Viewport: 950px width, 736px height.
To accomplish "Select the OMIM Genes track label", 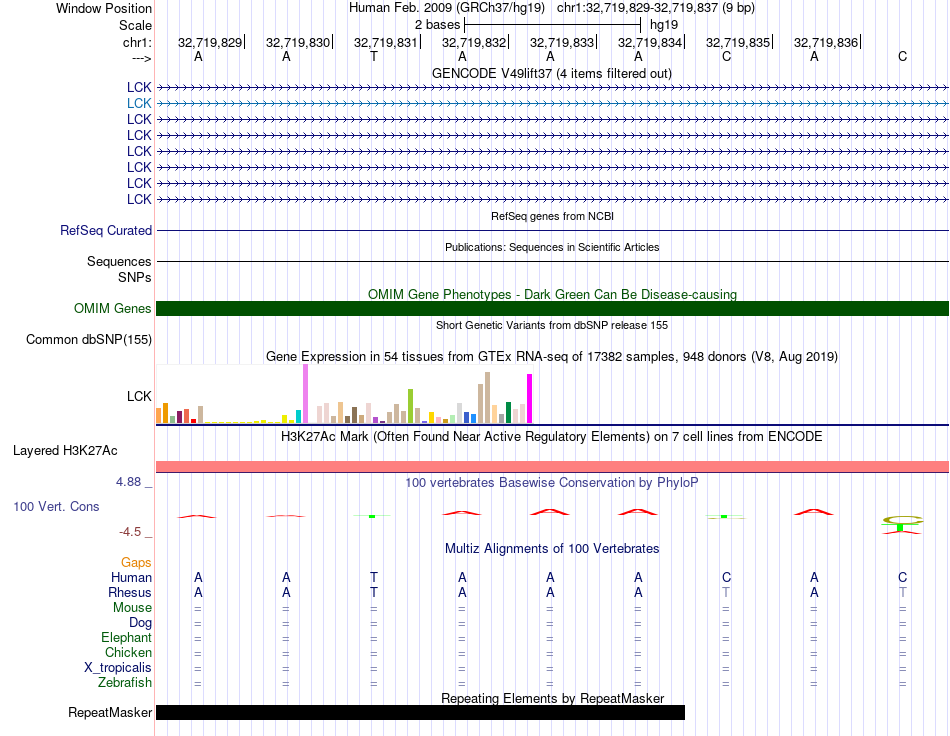I will (x=112, y=308).
